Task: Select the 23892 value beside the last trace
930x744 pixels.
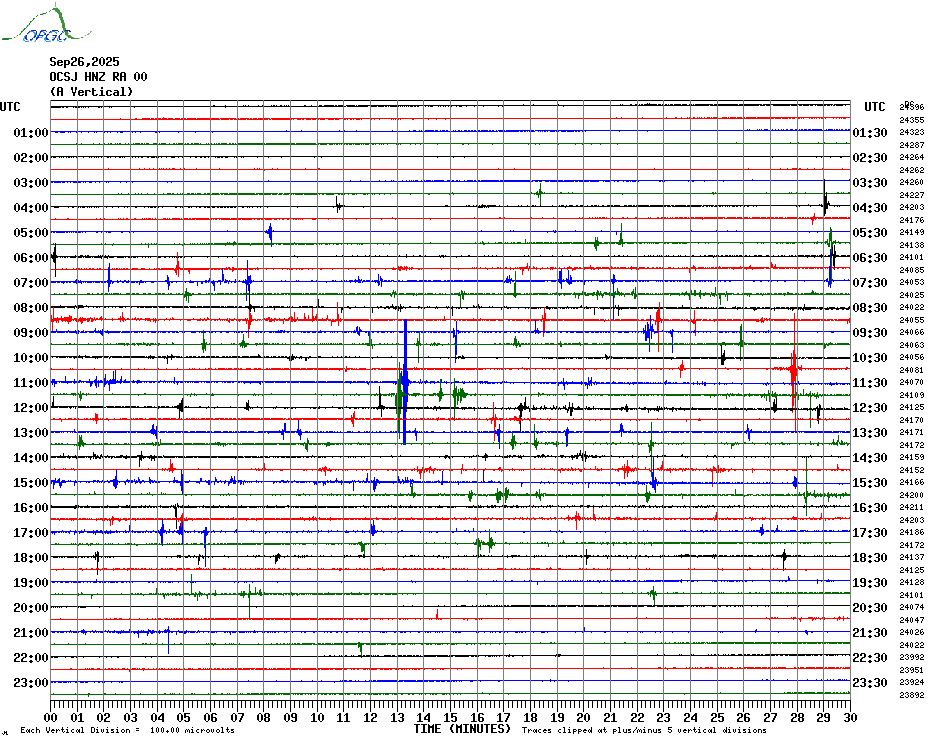Action: tap(912, 695)
